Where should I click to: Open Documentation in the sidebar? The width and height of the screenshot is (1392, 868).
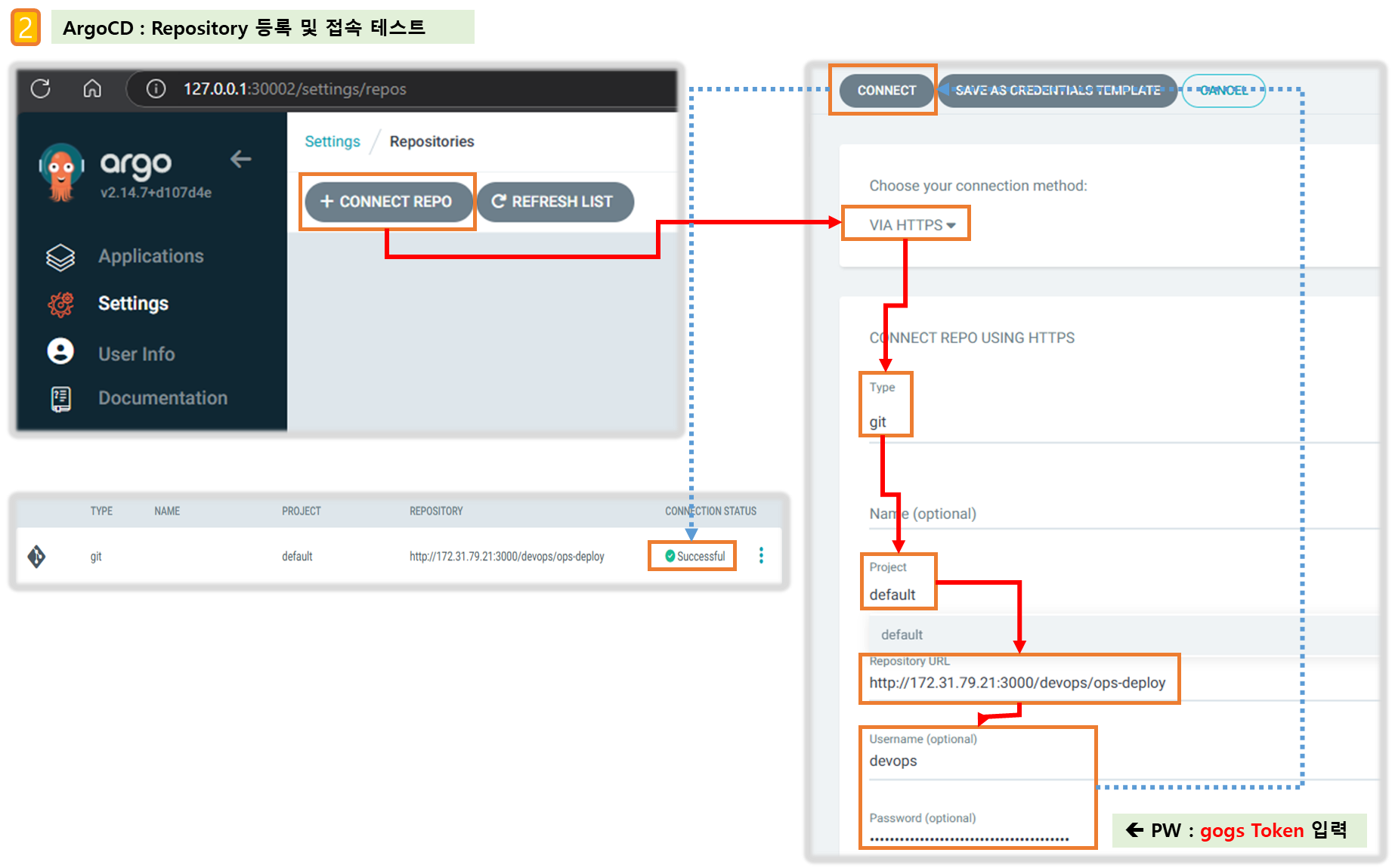(162, 398)
